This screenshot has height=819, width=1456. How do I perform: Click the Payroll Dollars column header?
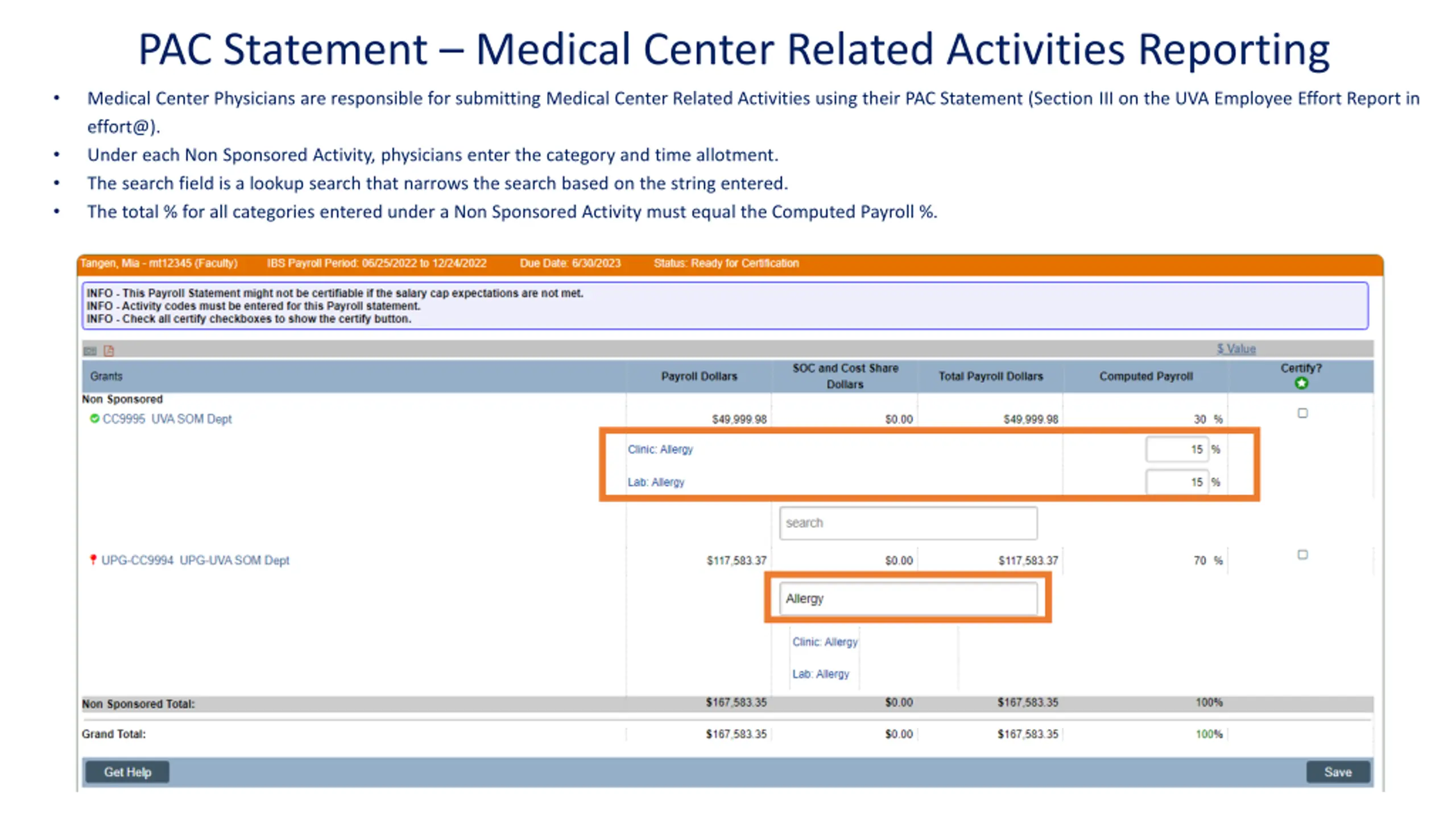[699, 376]
